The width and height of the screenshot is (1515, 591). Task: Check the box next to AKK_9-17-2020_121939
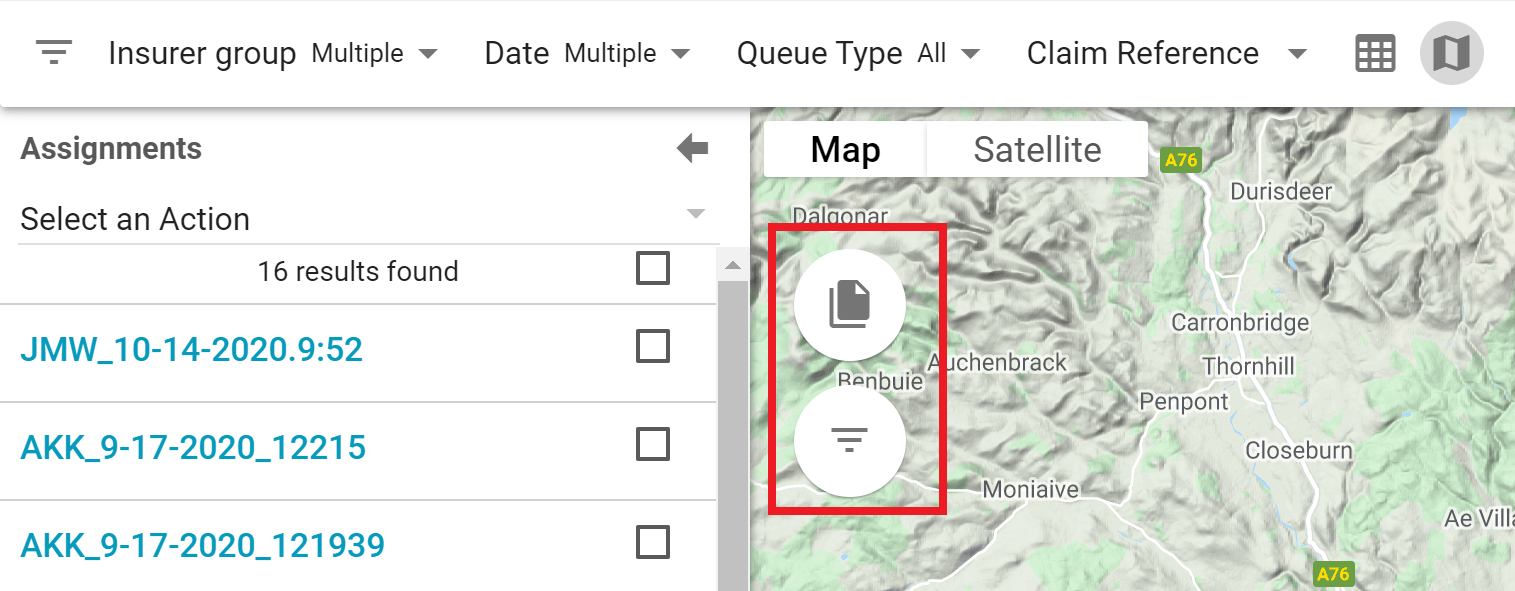(x=652, y=542)
